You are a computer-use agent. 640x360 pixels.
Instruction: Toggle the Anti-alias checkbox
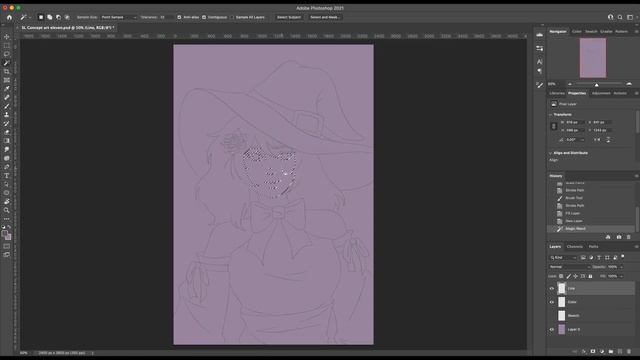coord(179,17)
